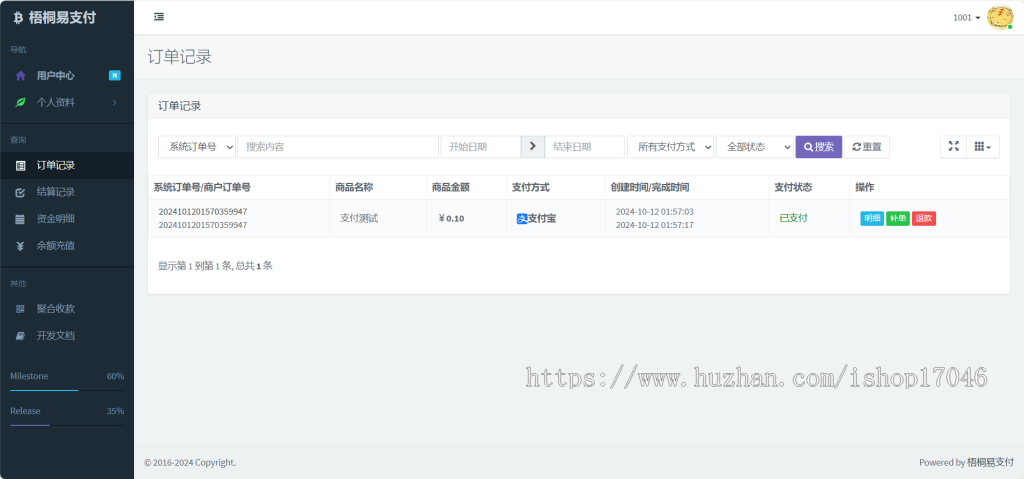Click the 2024-10-12 01:57:03 creation time
This screenshot has height=479, width=1024.
pyautogui.click(x=654, y=212)
